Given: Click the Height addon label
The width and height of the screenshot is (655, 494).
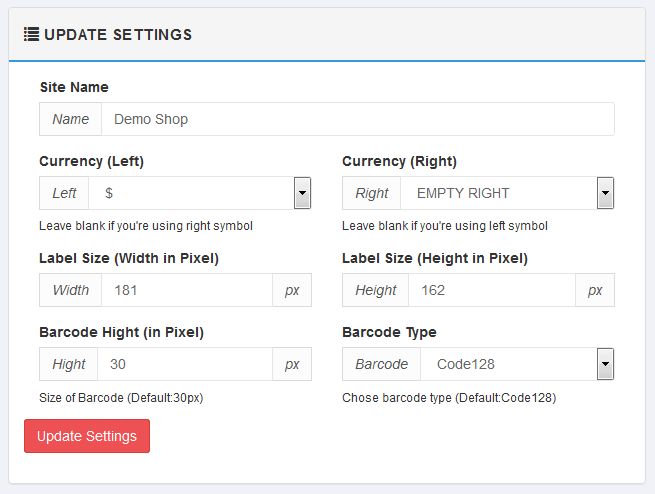Looking at the screenshot, I should pos(376,290).
